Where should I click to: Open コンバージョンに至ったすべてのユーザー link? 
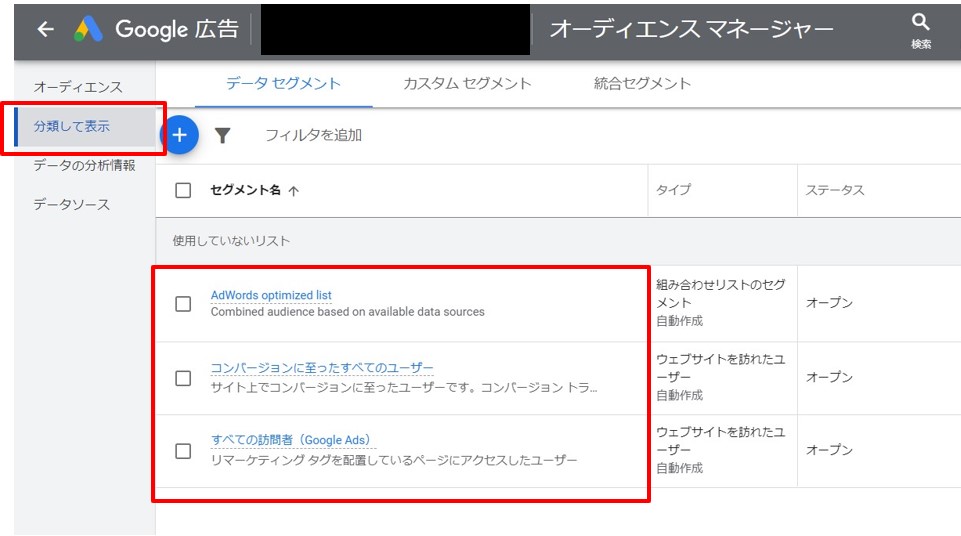tap(322, 368)
